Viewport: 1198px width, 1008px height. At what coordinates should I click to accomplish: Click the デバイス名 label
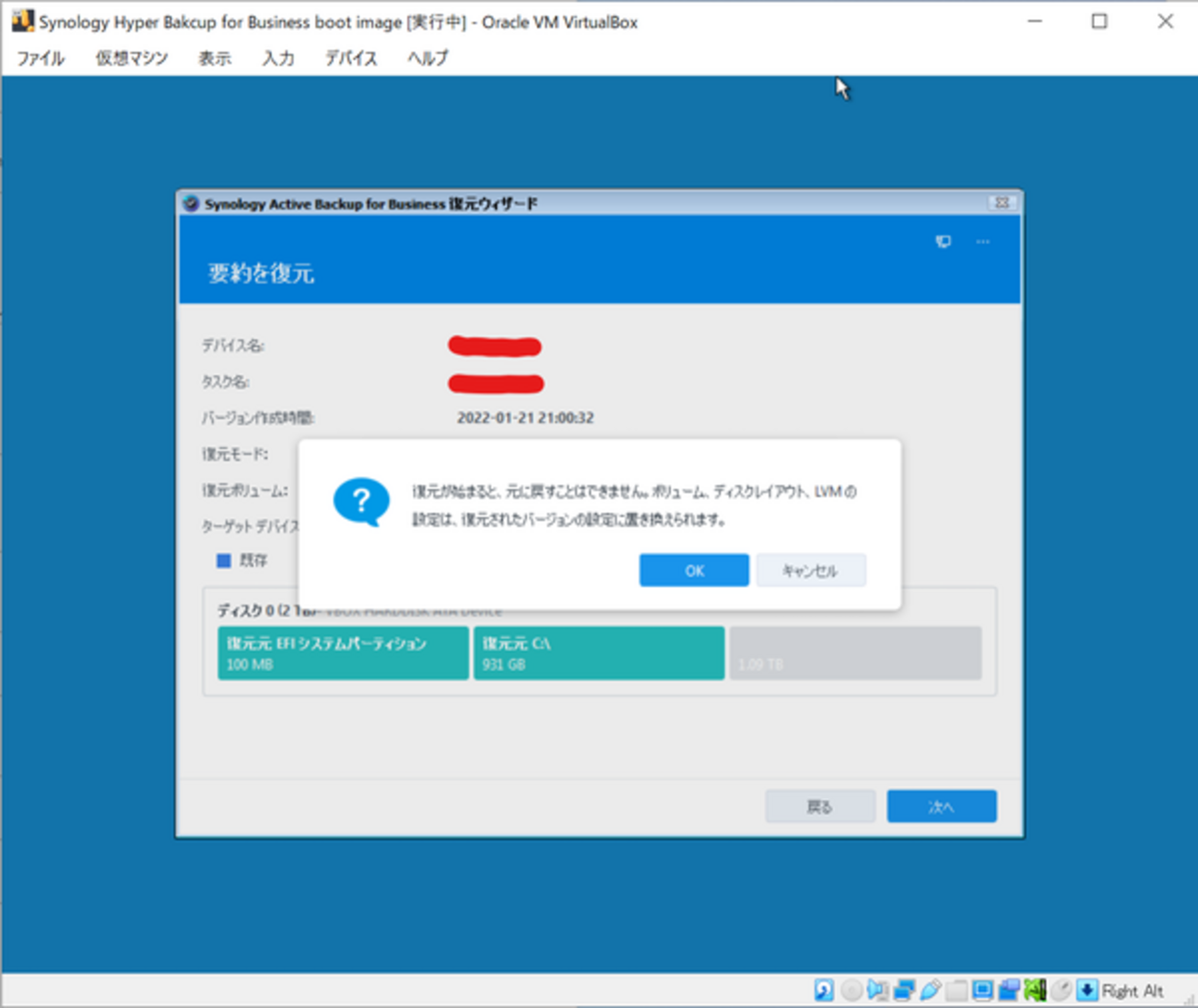click(x=233, y=346)
